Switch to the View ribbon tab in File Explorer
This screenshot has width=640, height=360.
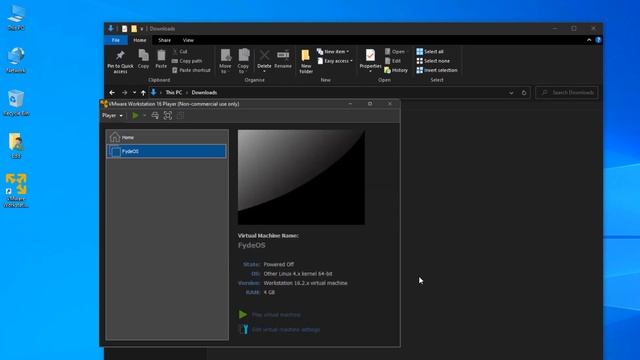(x=188, y=40)
